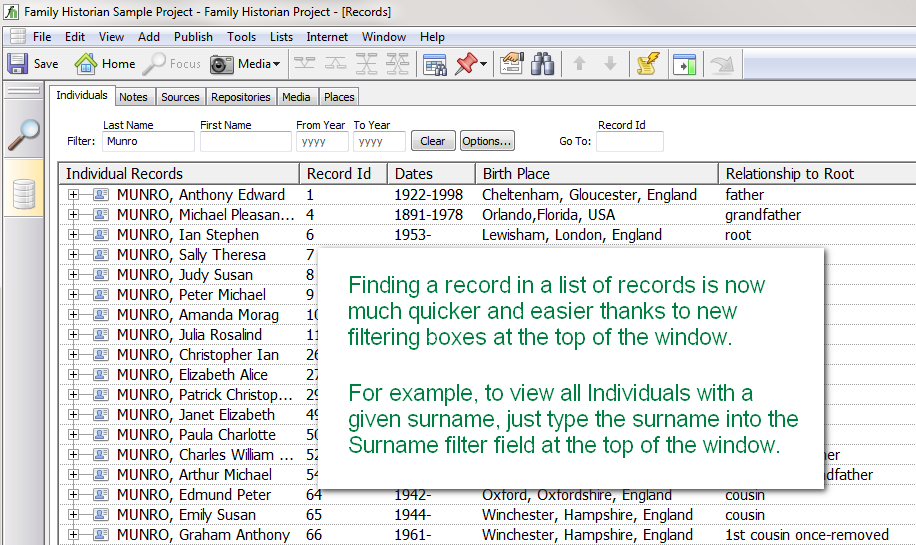This screenshot has height=545, width=916.
Task: Select the Individuals tab
Action: 82,95
